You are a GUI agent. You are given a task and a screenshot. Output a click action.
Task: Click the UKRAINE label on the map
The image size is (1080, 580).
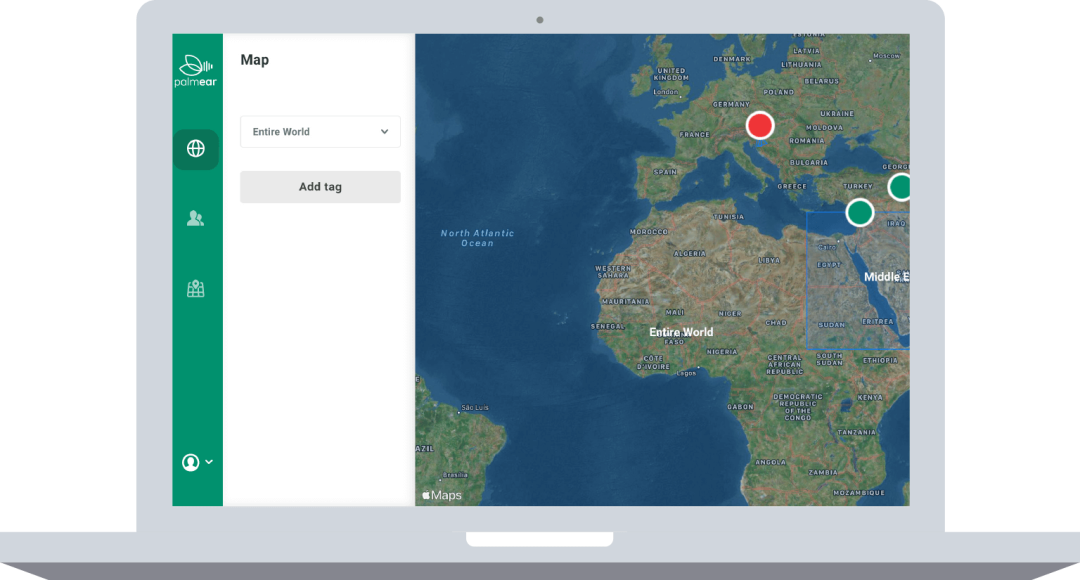coord(837,113)
